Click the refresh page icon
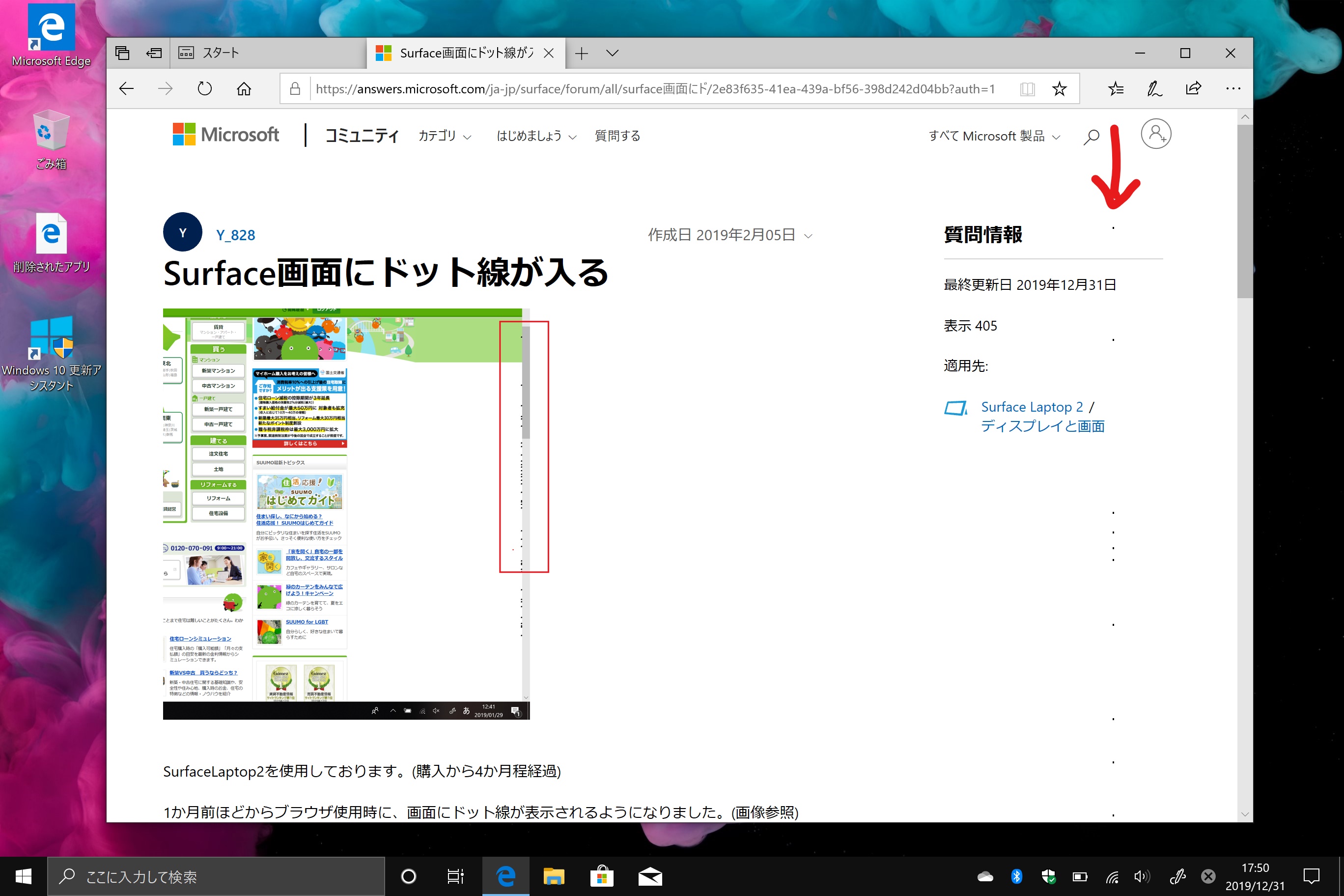 point(204,89)
